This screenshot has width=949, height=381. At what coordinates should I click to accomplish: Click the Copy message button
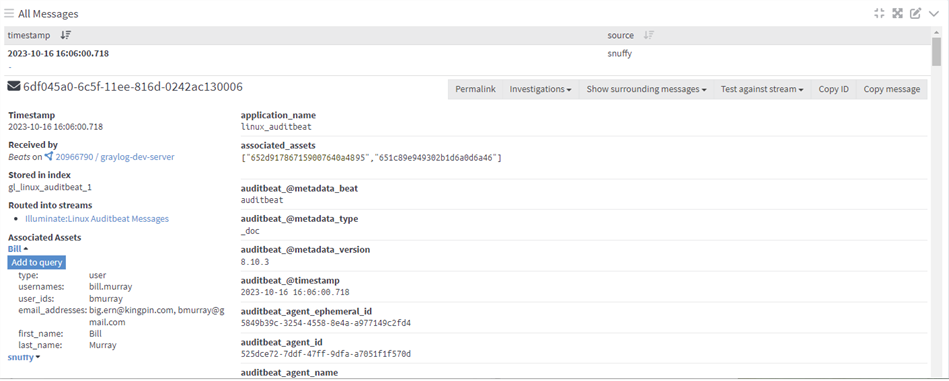892,89
